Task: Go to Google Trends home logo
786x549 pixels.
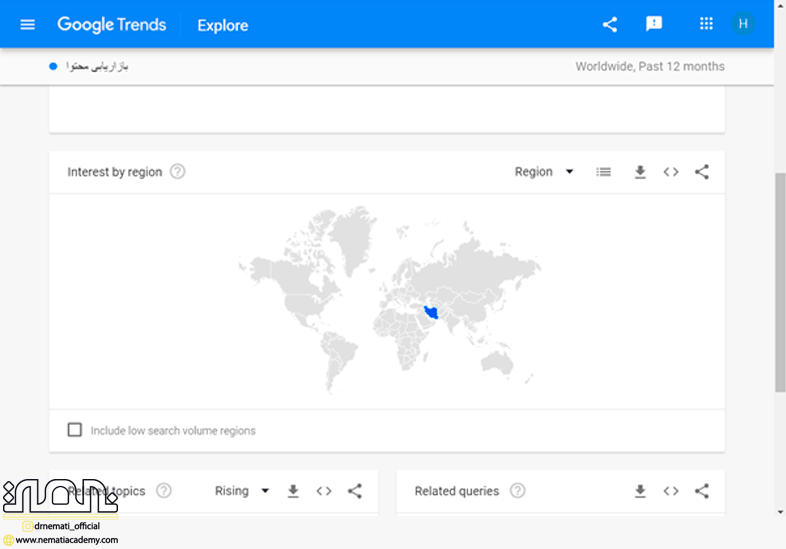Action: coord(111,25)
